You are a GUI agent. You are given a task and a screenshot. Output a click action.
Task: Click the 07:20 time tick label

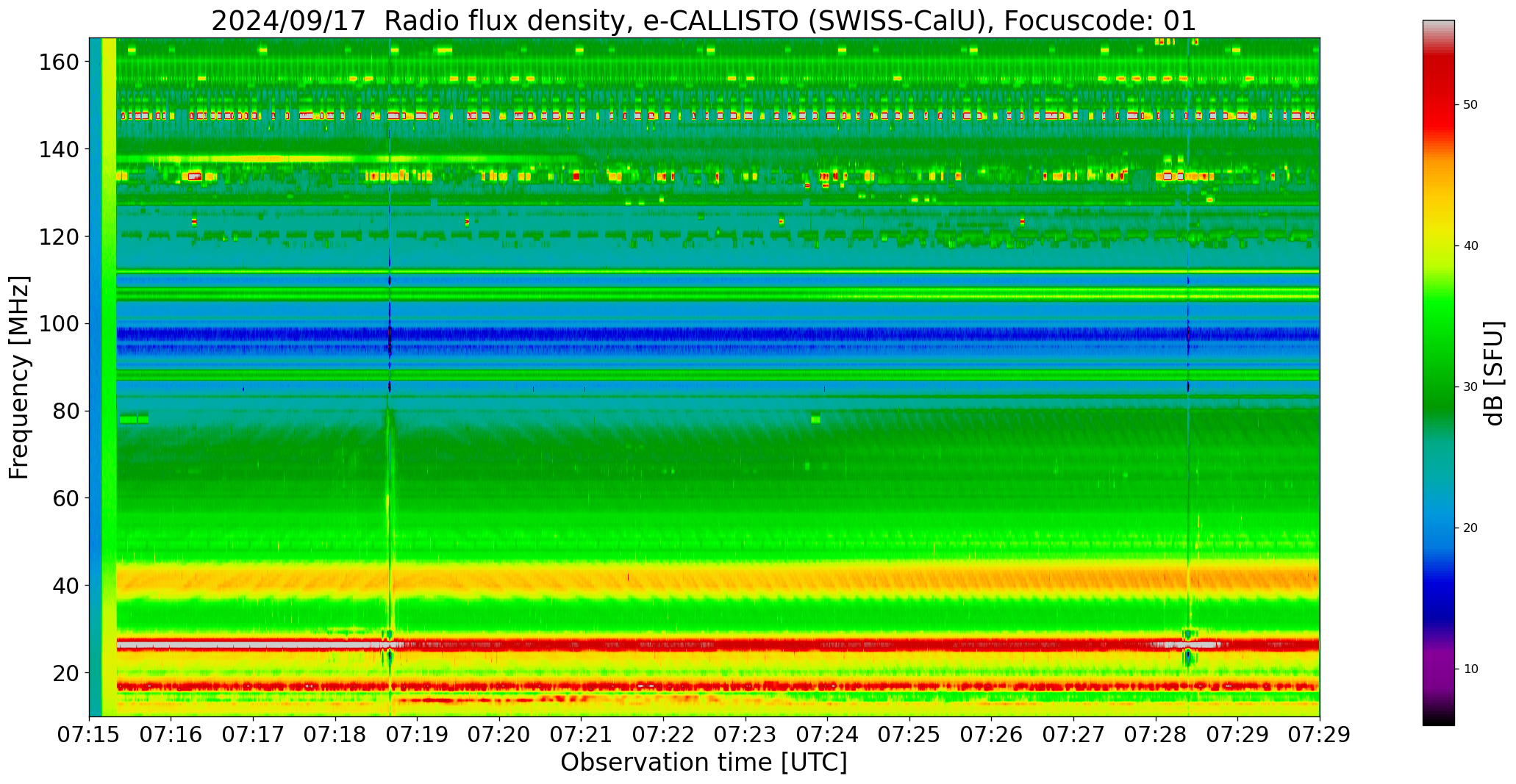pyautogui.click(x=500, y=735)
